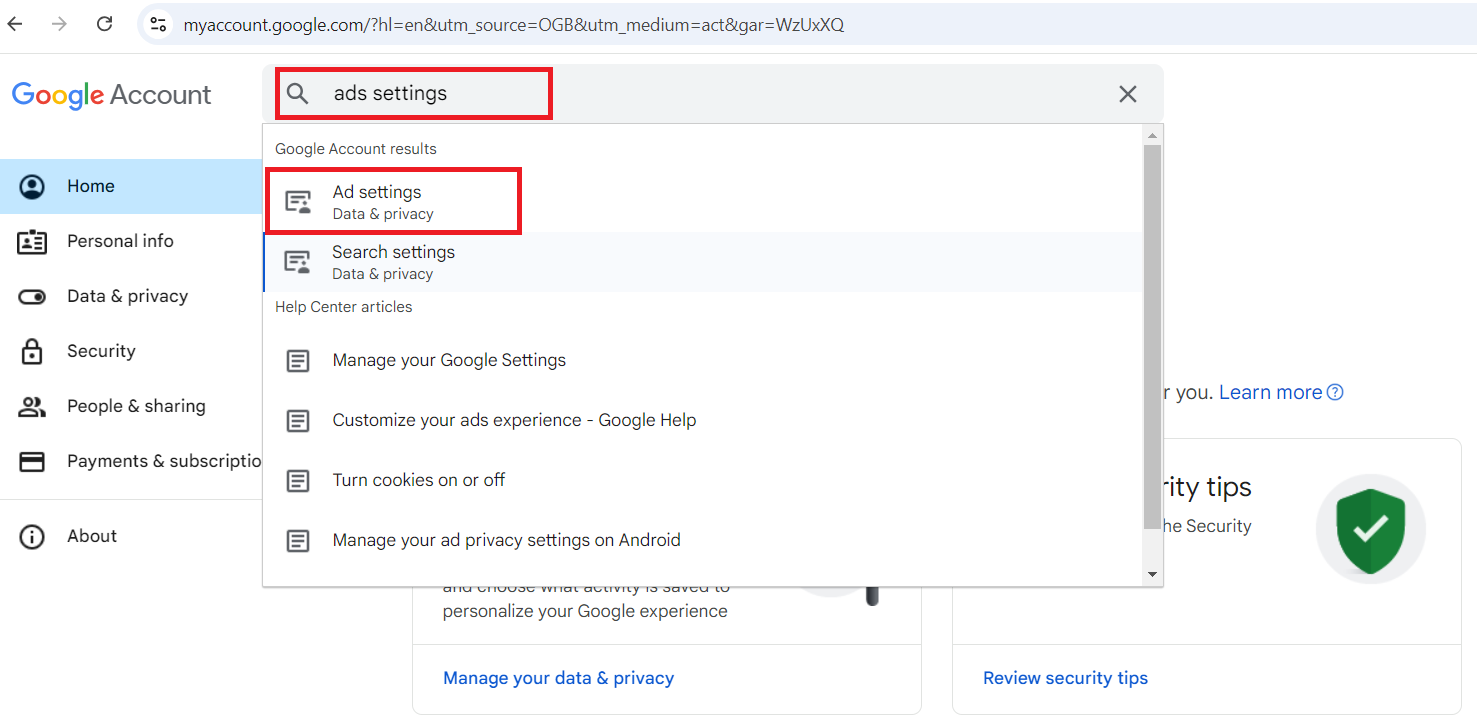Click the results scrollbar up arrow
The height and width of the screenshot is (720, 1477).
(x=1152, y=135)
